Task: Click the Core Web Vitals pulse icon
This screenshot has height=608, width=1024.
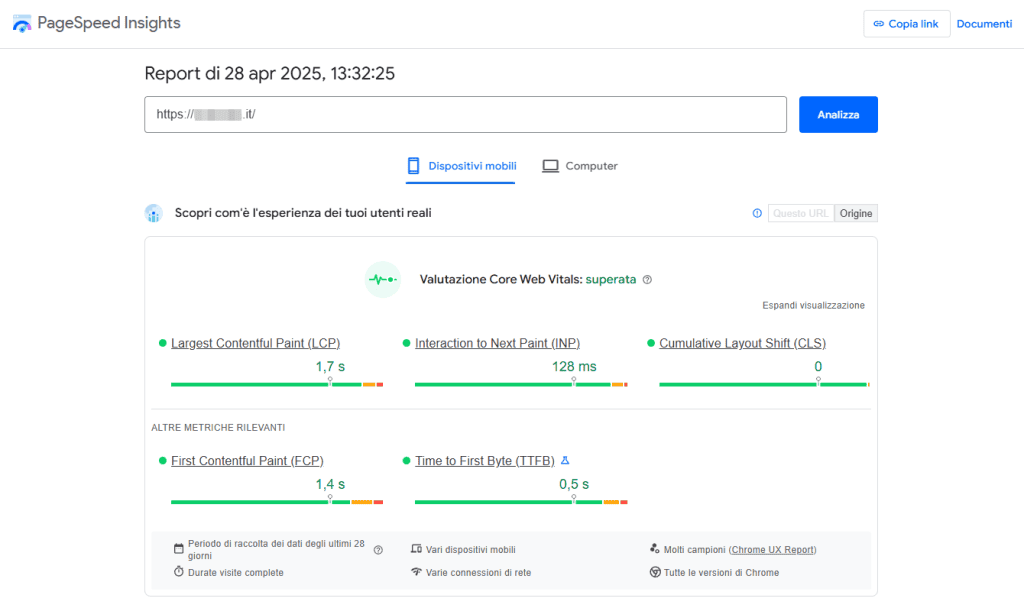Action: pos(383,280)
